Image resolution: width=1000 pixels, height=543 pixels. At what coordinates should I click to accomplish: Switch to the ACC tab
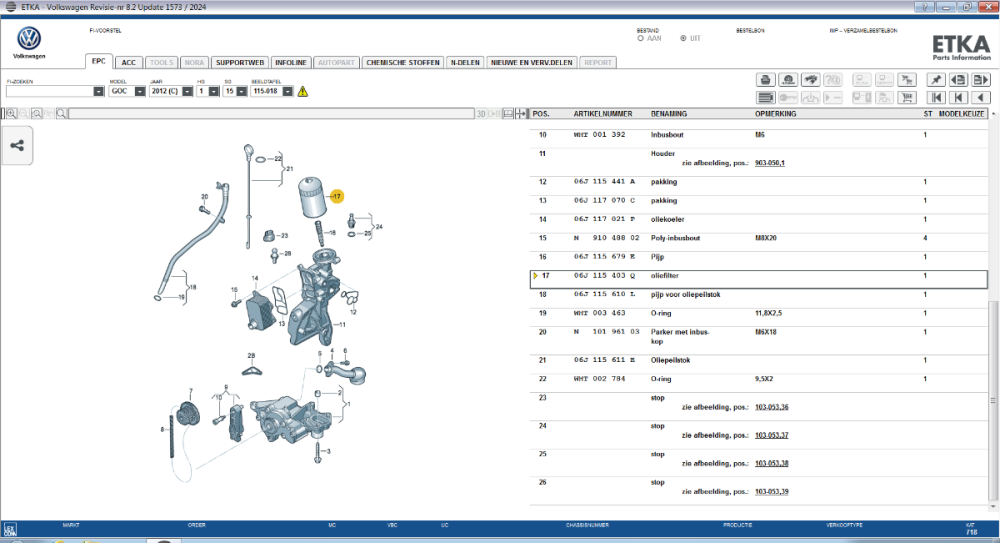[x=129, y=63]
